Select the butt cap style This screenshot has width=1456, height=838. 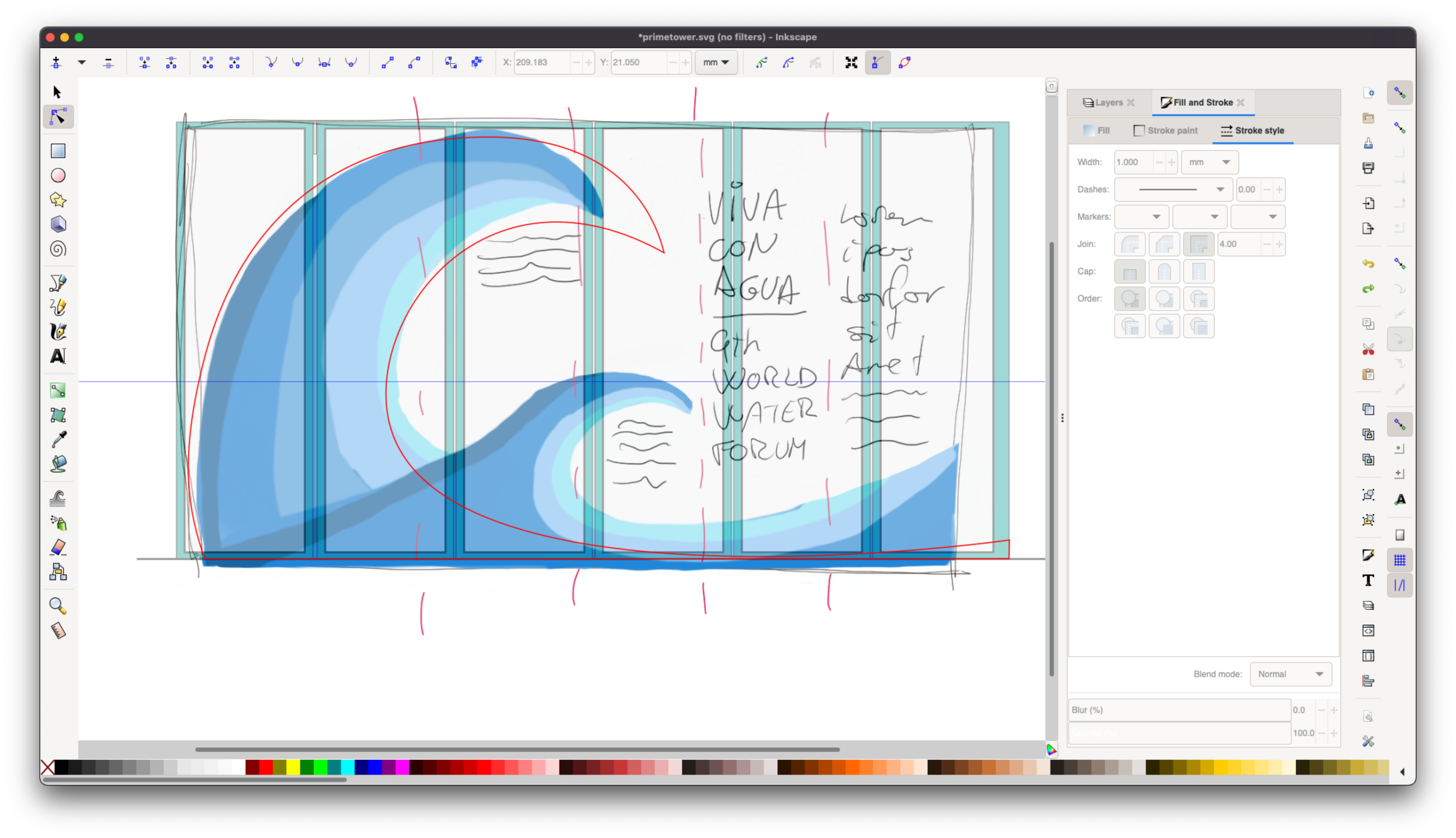(1129, 272)
